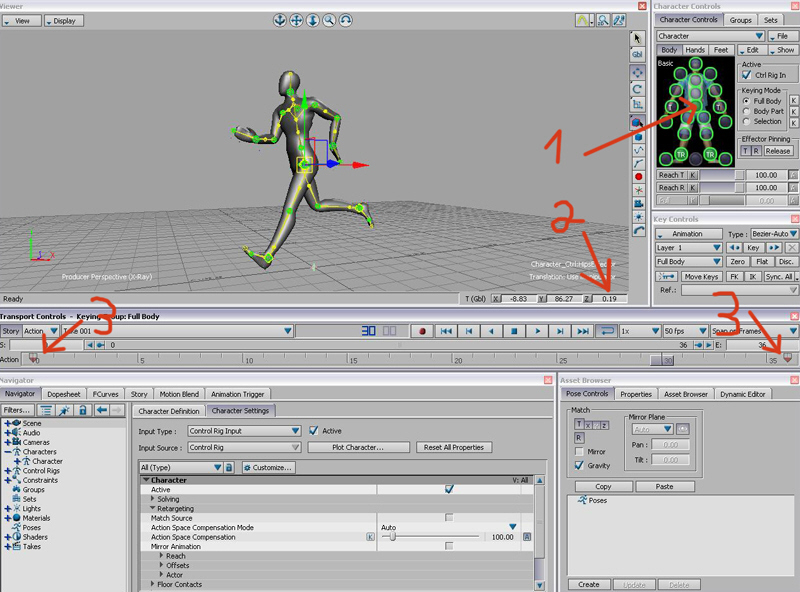The width and height of the screenshot is (800, 592).
Task: Open the Input Type dropdown
Action: point(245,431)
